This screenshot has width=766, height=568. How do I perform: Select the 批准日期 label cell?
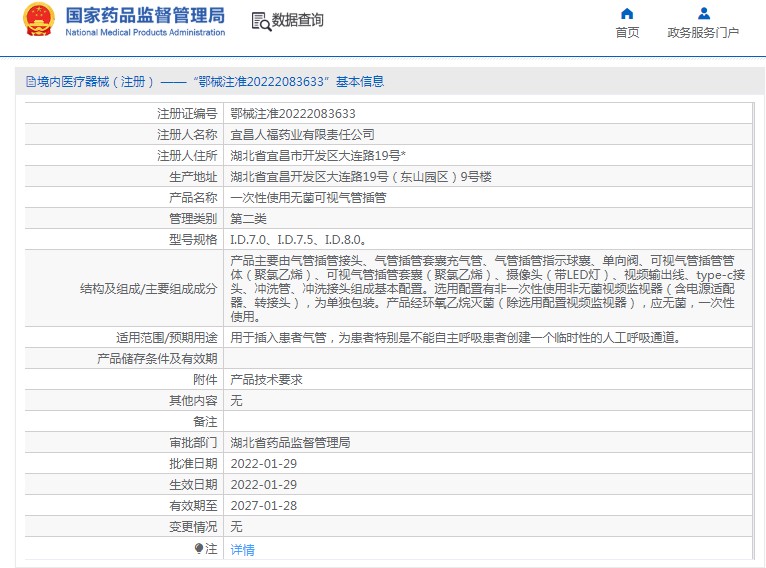193,463
